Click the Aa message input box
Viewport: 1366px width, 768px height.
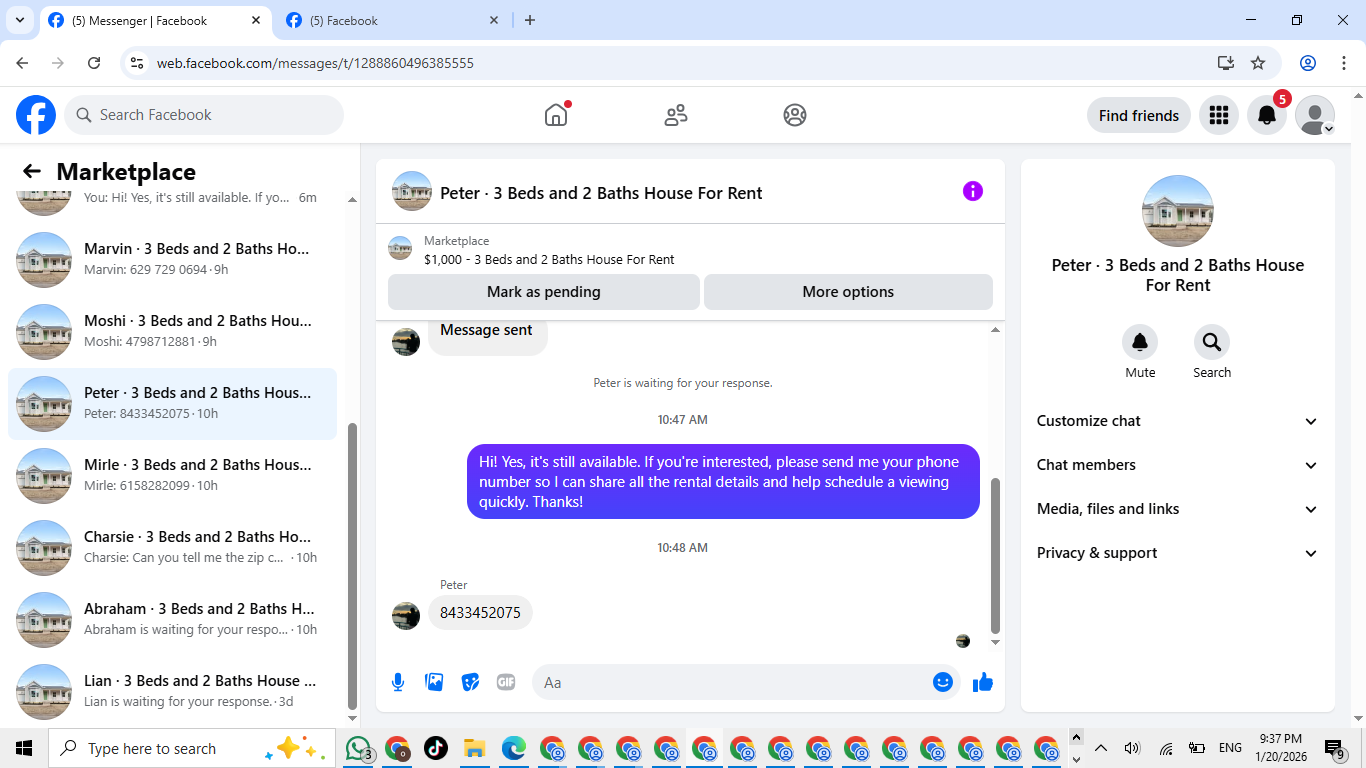734,682
